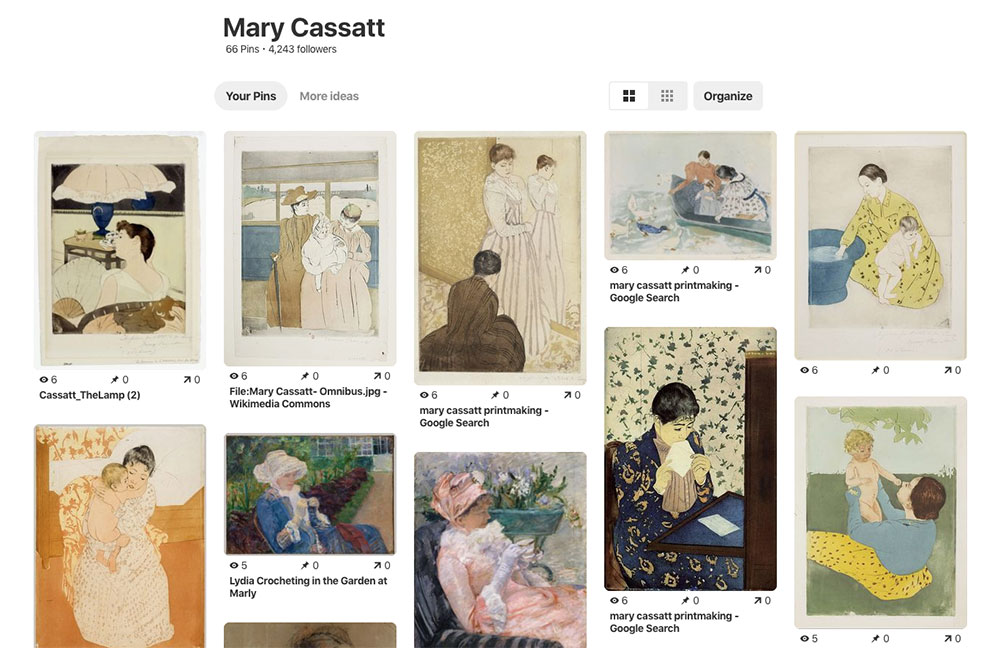The height and width of the screenshot is (648, 1000).
Task: Click the eye icon under the Omnibus pin
Action: [x=234, y=376]
